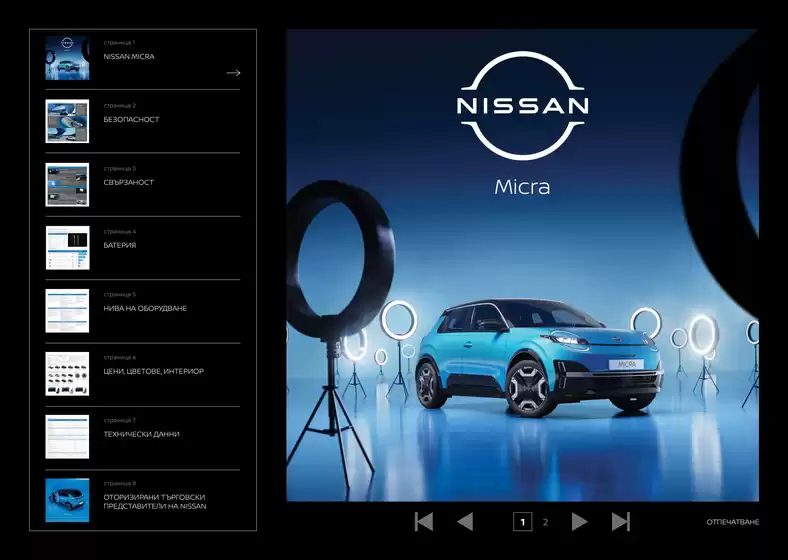Image resolution: width=788 pixels, height=560 pixels.
Task: Click the next page arrow icon
Action: 579,521
